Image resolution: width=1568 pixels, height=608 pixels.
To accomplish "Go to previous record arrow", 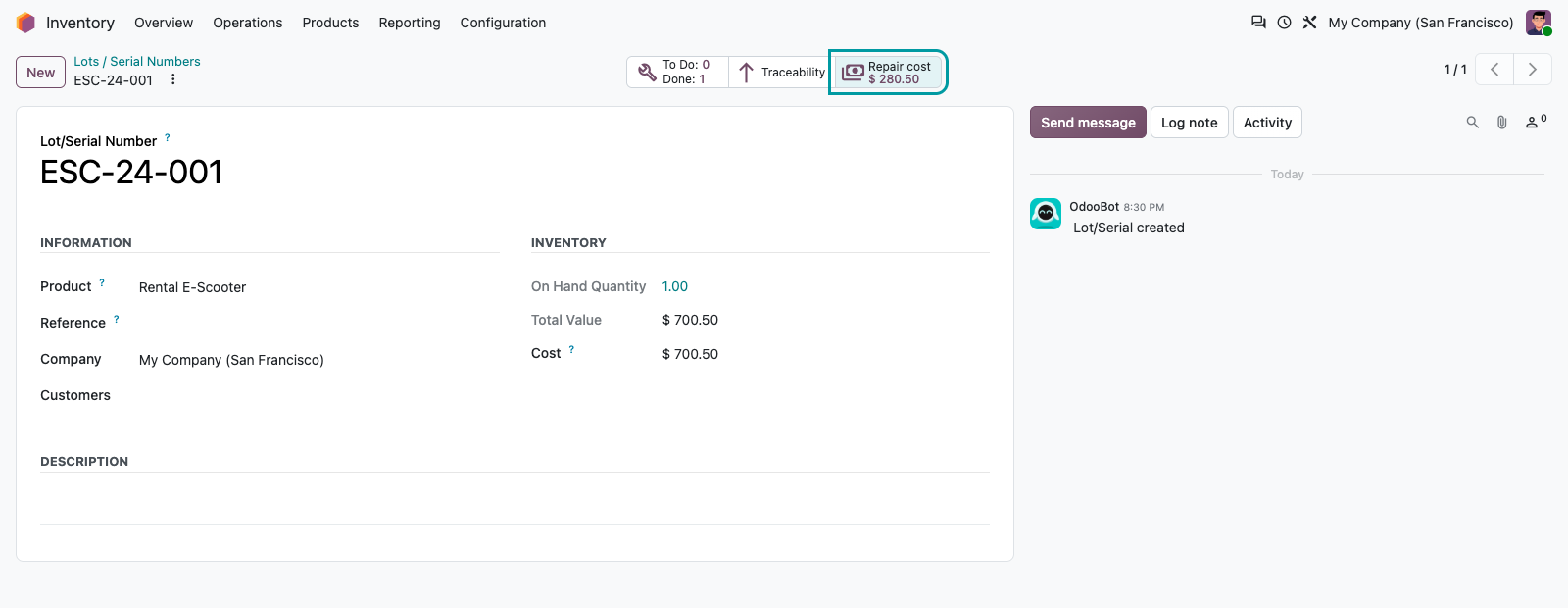I will coord(1494,70).
